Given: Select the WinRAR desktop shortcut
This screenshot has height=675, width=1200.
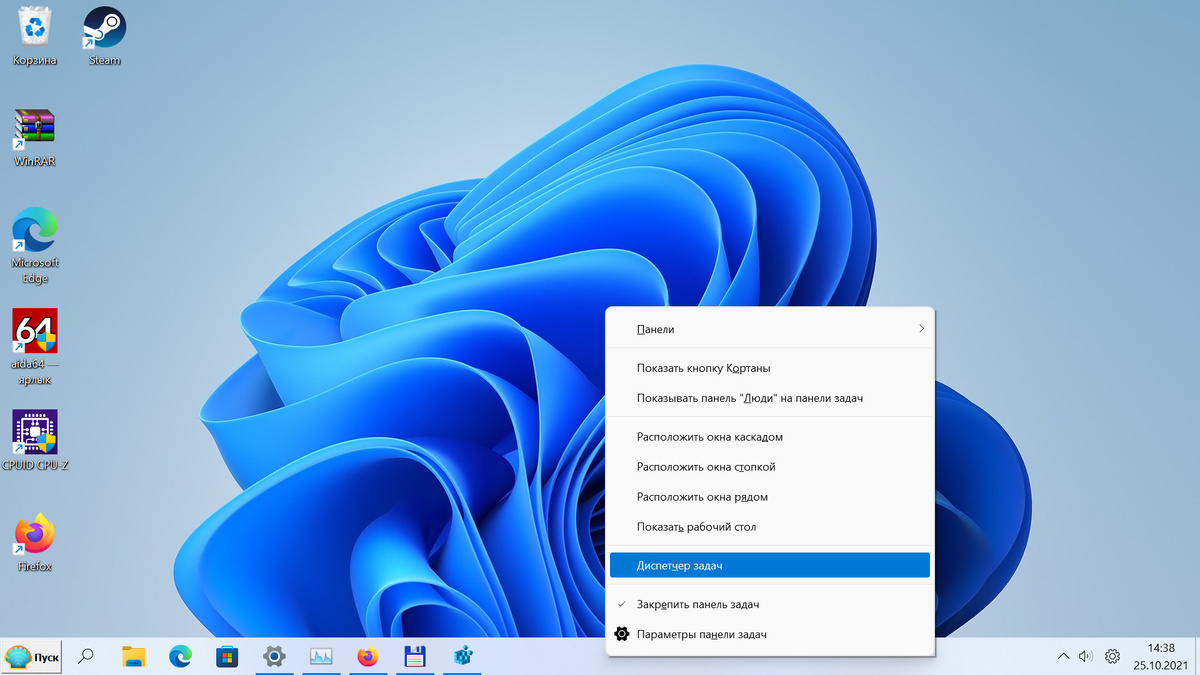Looking at the screenshot, I should 35,137.
